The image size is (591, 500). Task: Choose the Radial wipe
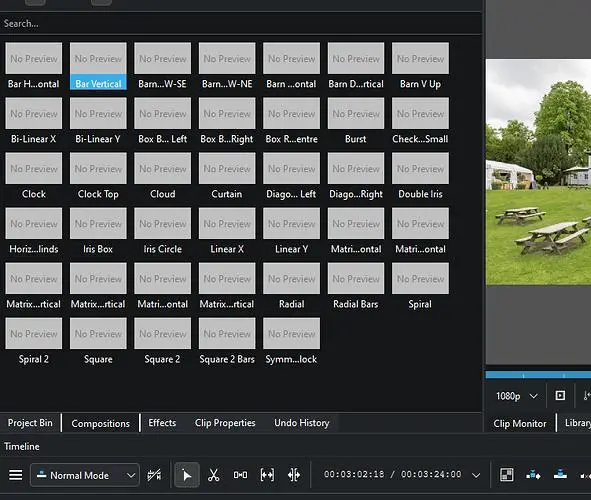coord(291,286)
